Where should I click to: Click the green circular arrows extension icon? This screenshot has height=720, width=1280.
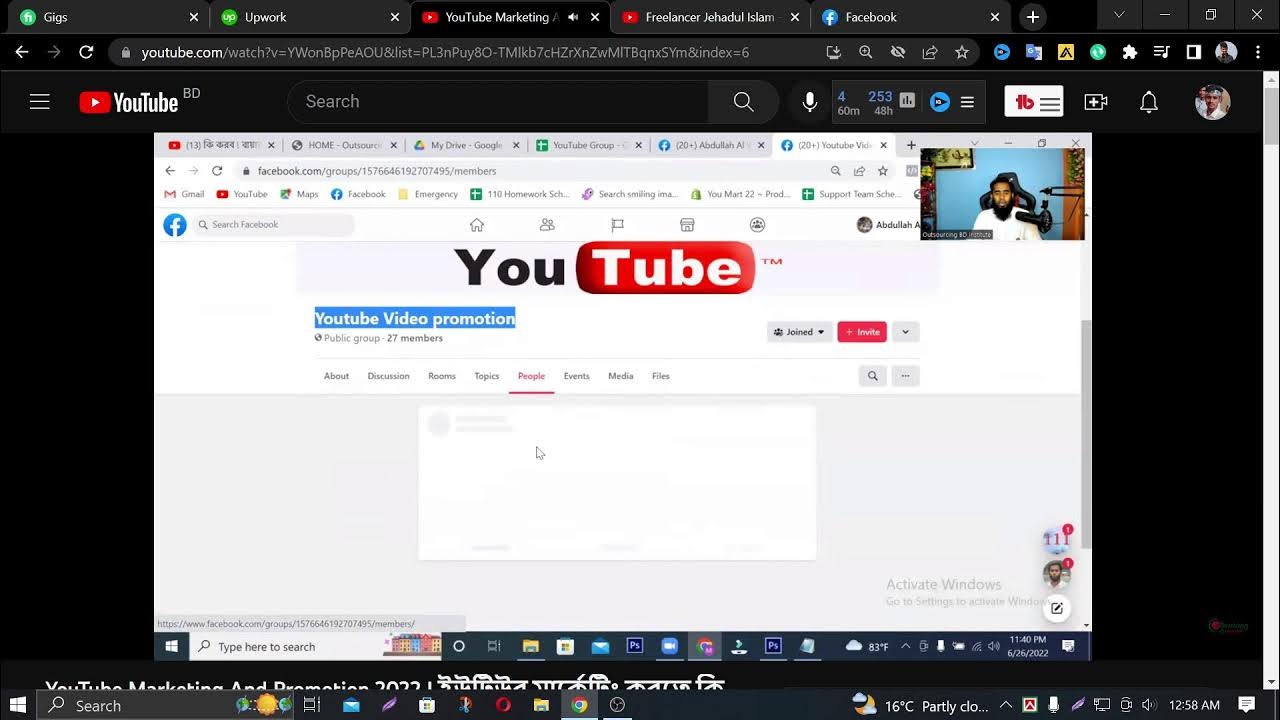(1098, 52)
